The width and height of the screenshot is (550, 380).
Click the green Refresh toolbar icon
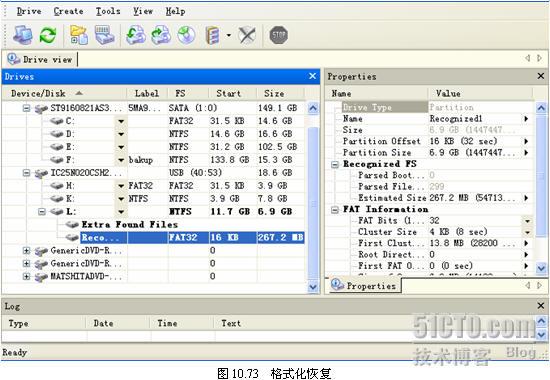(48, 35)
